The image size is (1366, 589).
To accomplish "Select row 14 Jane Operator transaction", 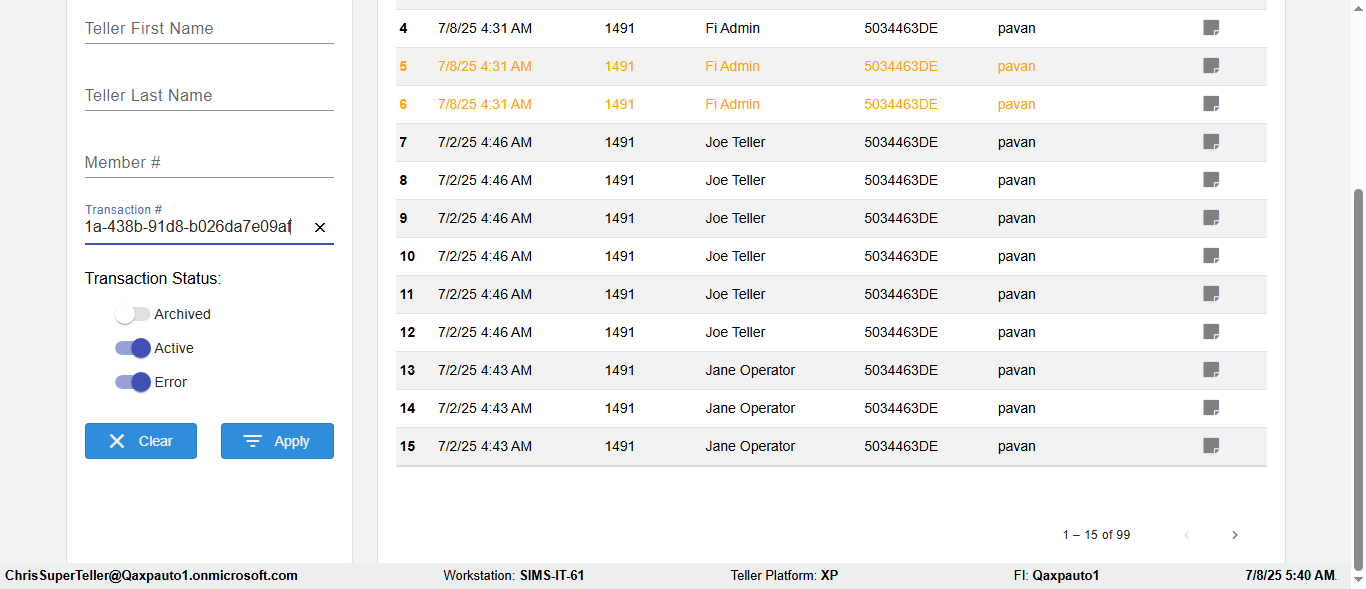I will click(750, 408).
